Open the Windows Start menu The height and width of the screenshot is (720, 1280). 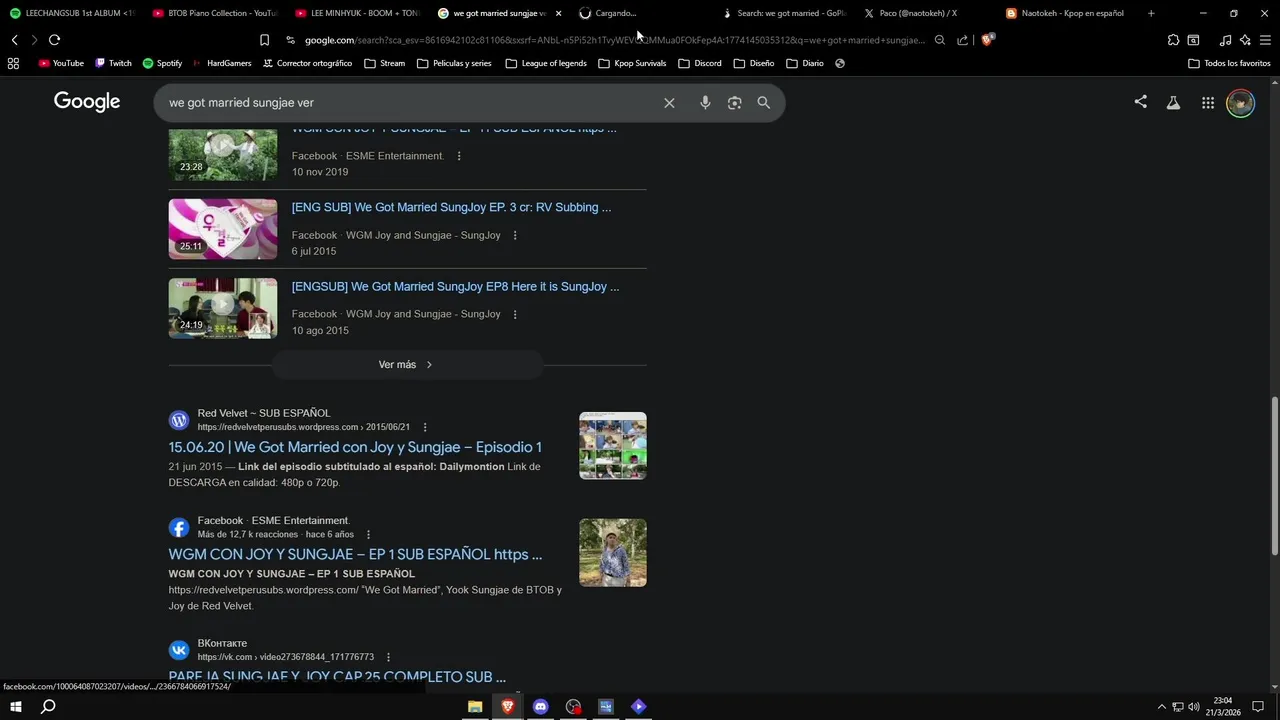[x=15, y=707]
